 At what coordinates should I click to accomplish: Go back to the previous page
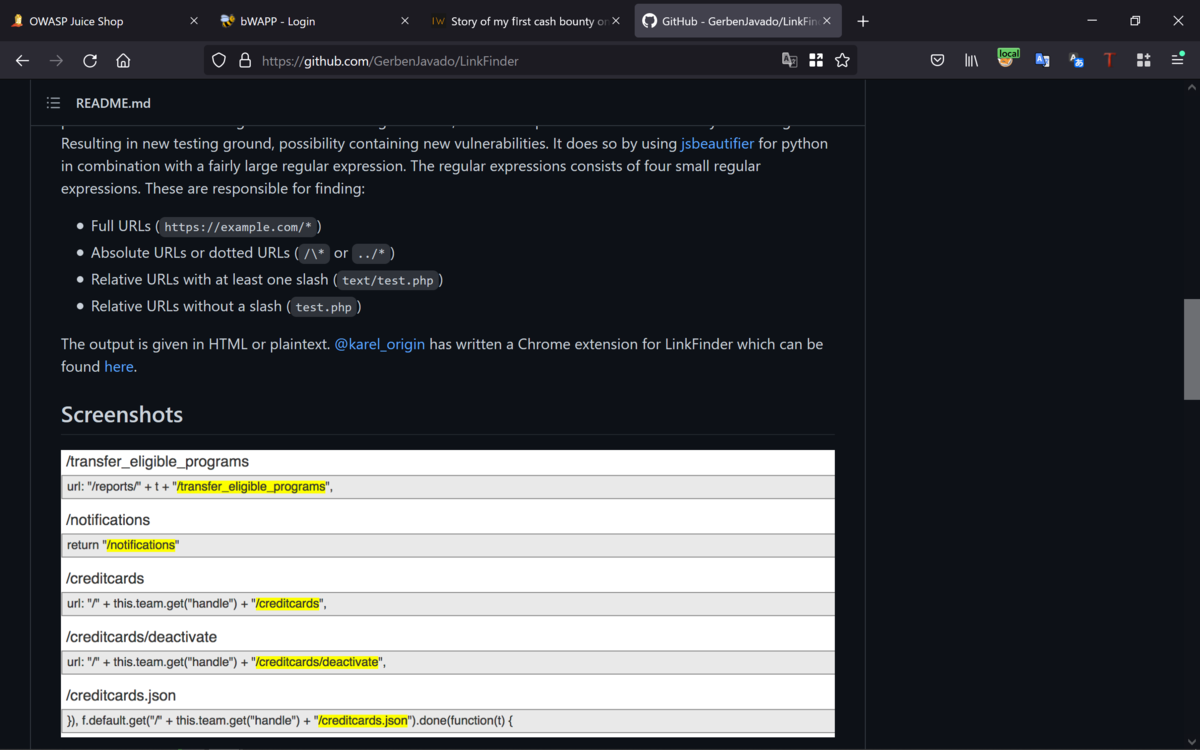point(22,60)
